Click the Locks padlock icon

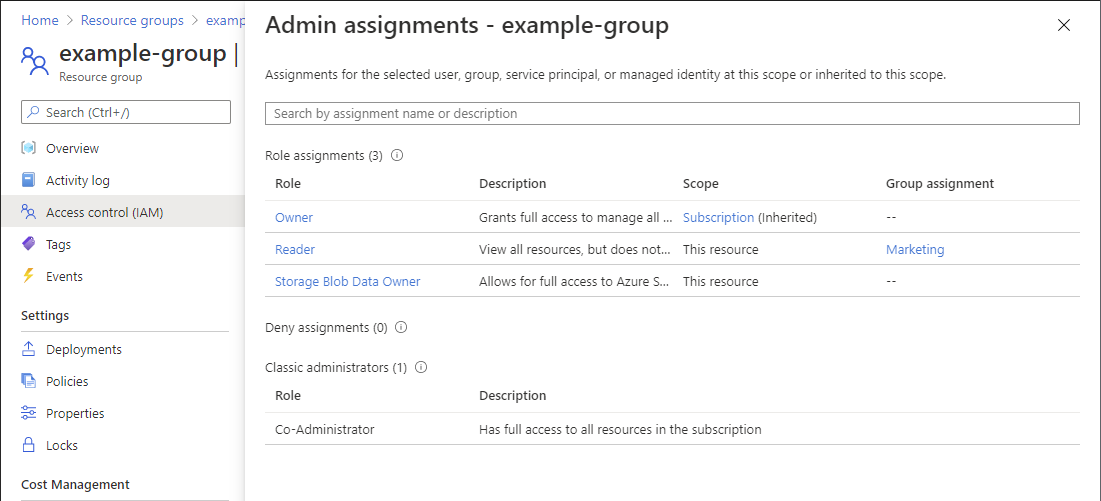(29, 445)
